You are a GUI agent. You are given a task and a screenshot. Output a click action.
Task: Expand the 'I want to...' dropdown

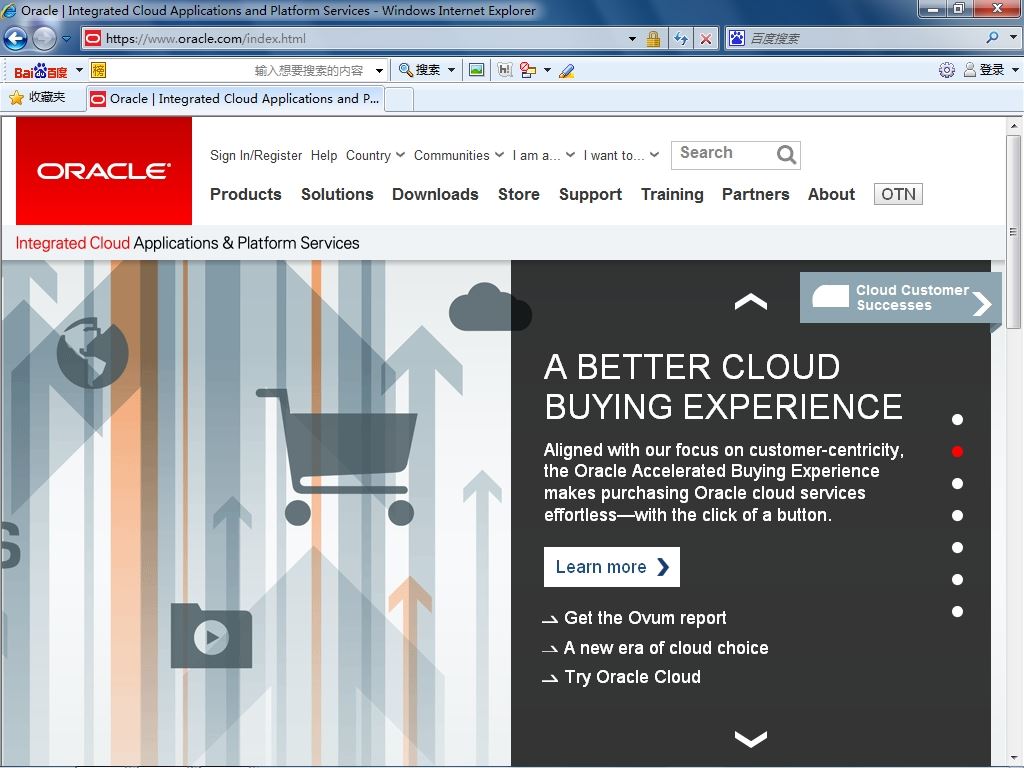pyautogui.click(x=621, y=155)
